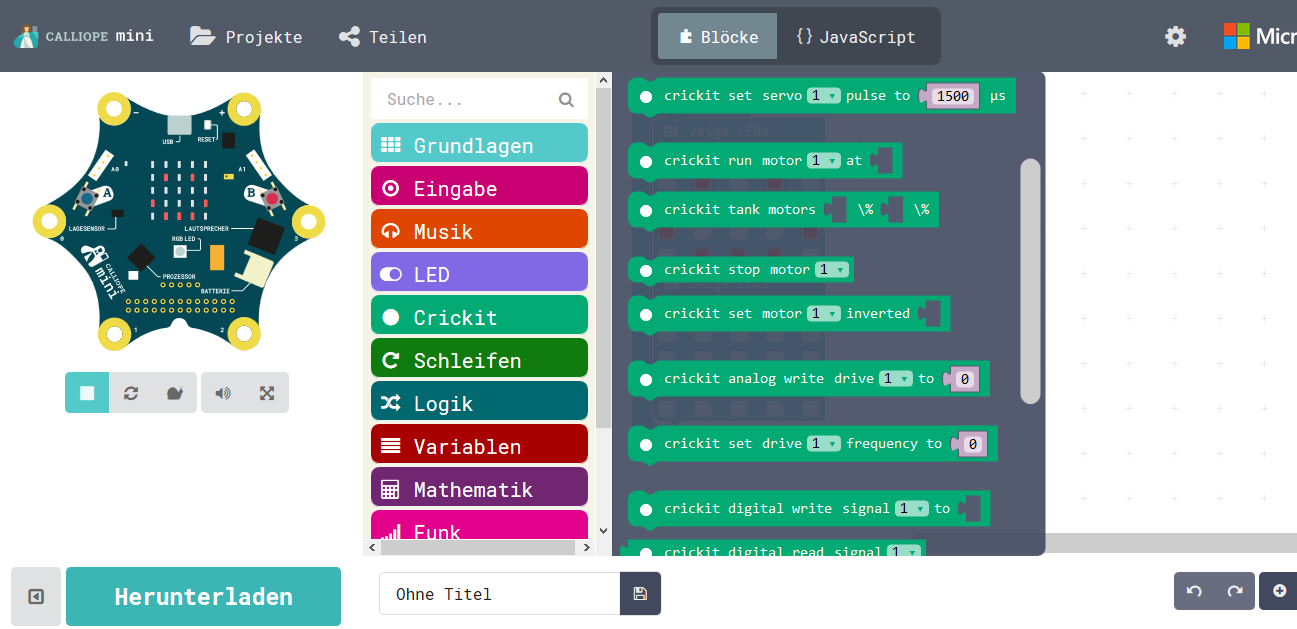The height and width of the screenshot is (629, 1297).
Task: Mute the simulator sound
Action: (223, 393)
